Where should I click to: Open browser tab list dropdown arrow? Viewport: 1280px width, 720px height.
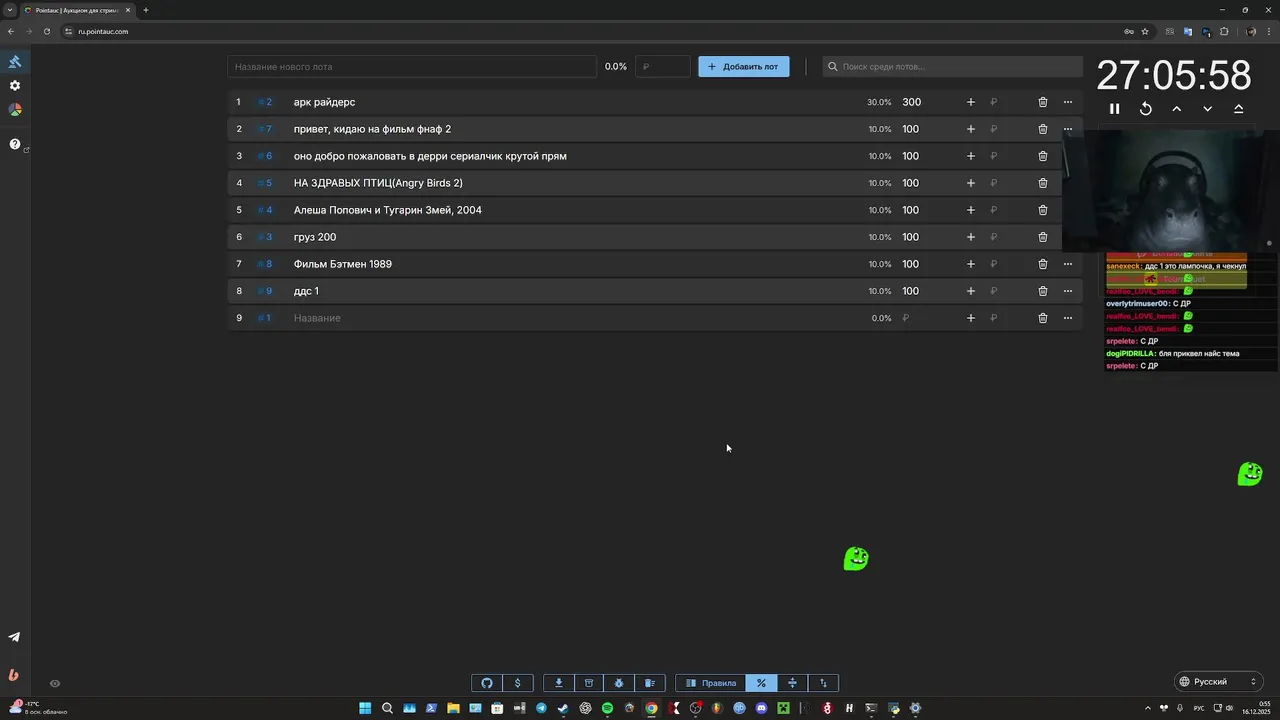10,10
